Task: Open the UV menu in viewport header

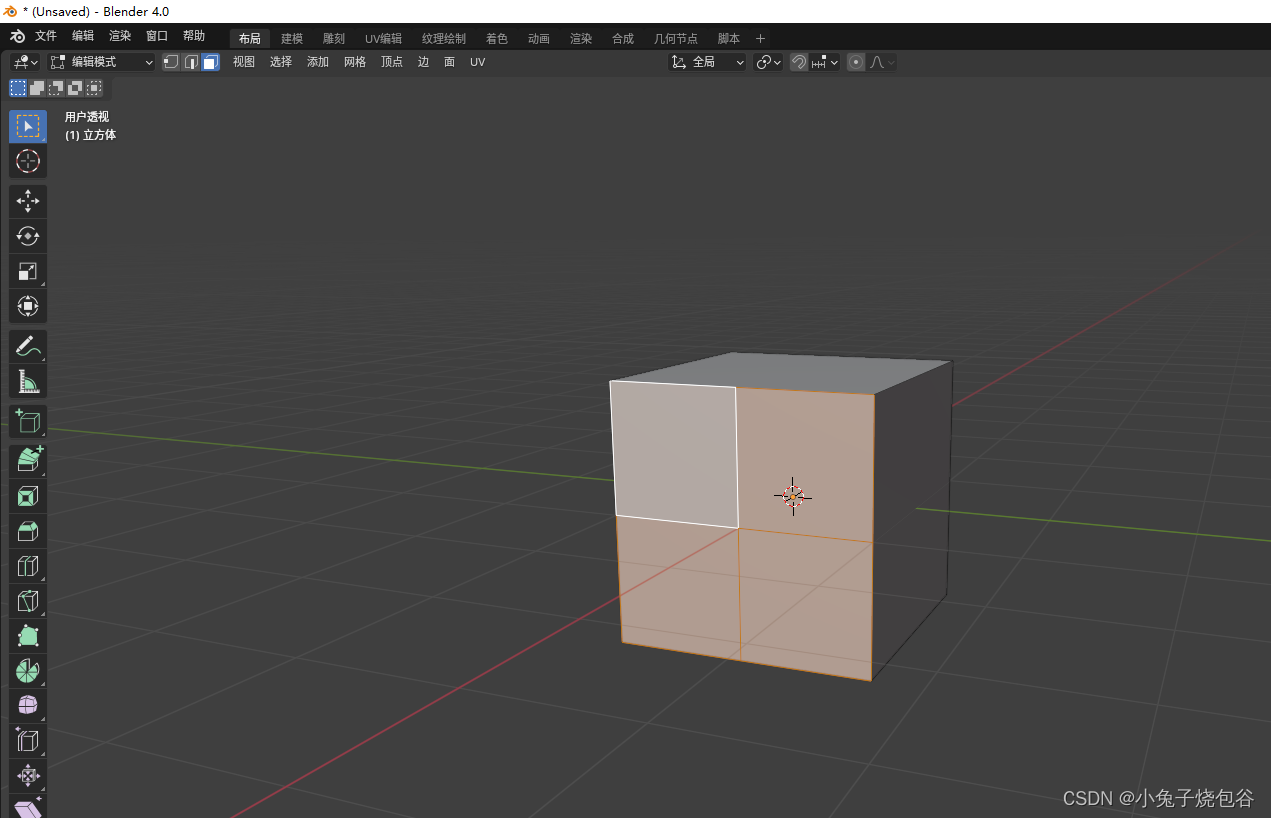Action: (x=478, y=62)
